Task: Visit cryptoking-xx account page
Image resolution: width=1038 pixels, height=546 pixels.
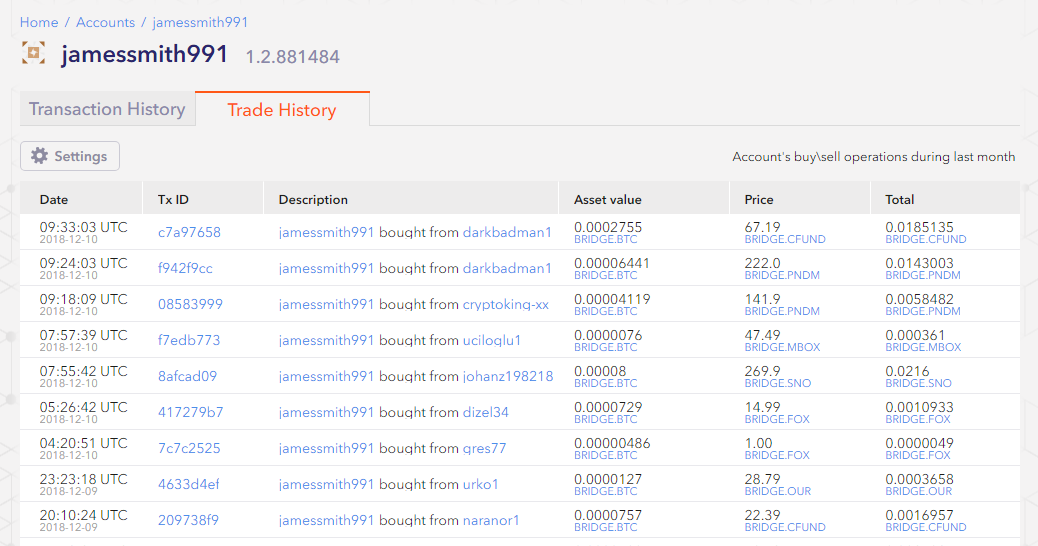Action: pos(505,304)
